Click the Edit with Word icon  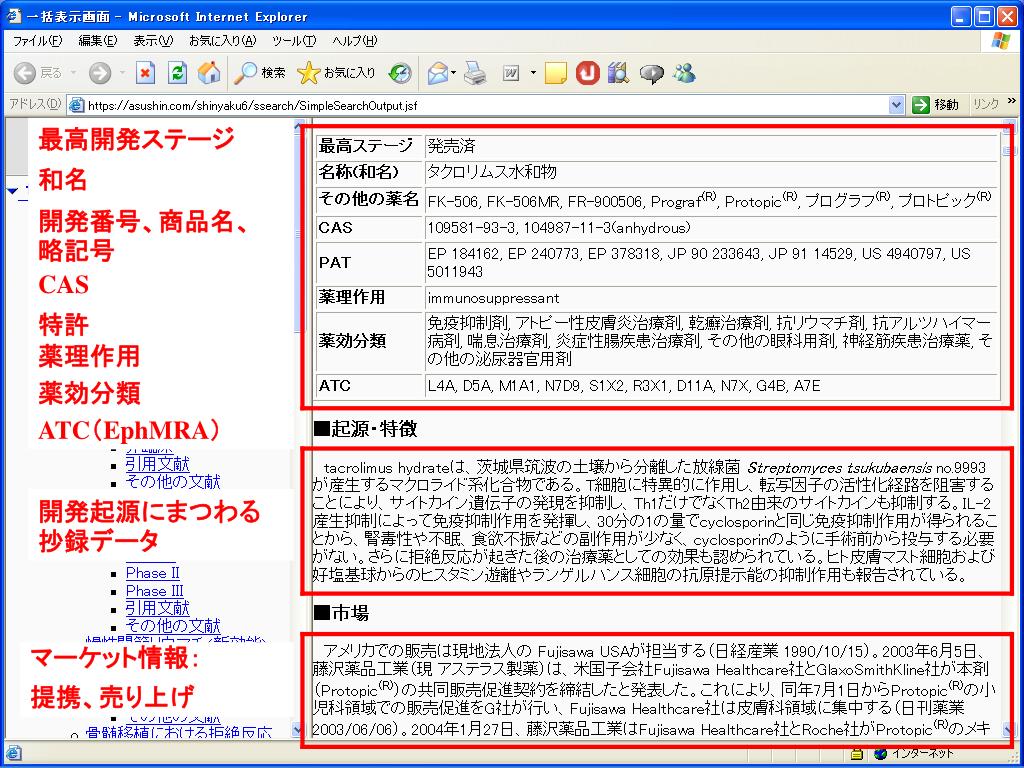511,73
